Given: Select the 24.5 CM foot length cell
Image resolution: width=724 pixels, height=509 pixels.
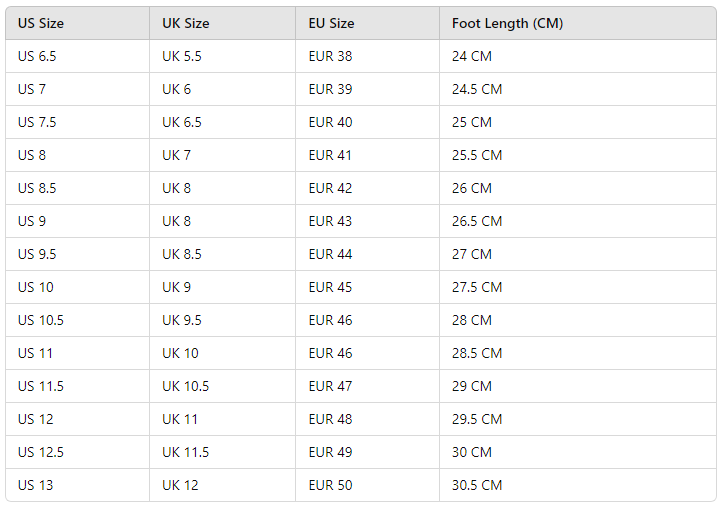Looking at the screenshot, I should tap(477, 89).
